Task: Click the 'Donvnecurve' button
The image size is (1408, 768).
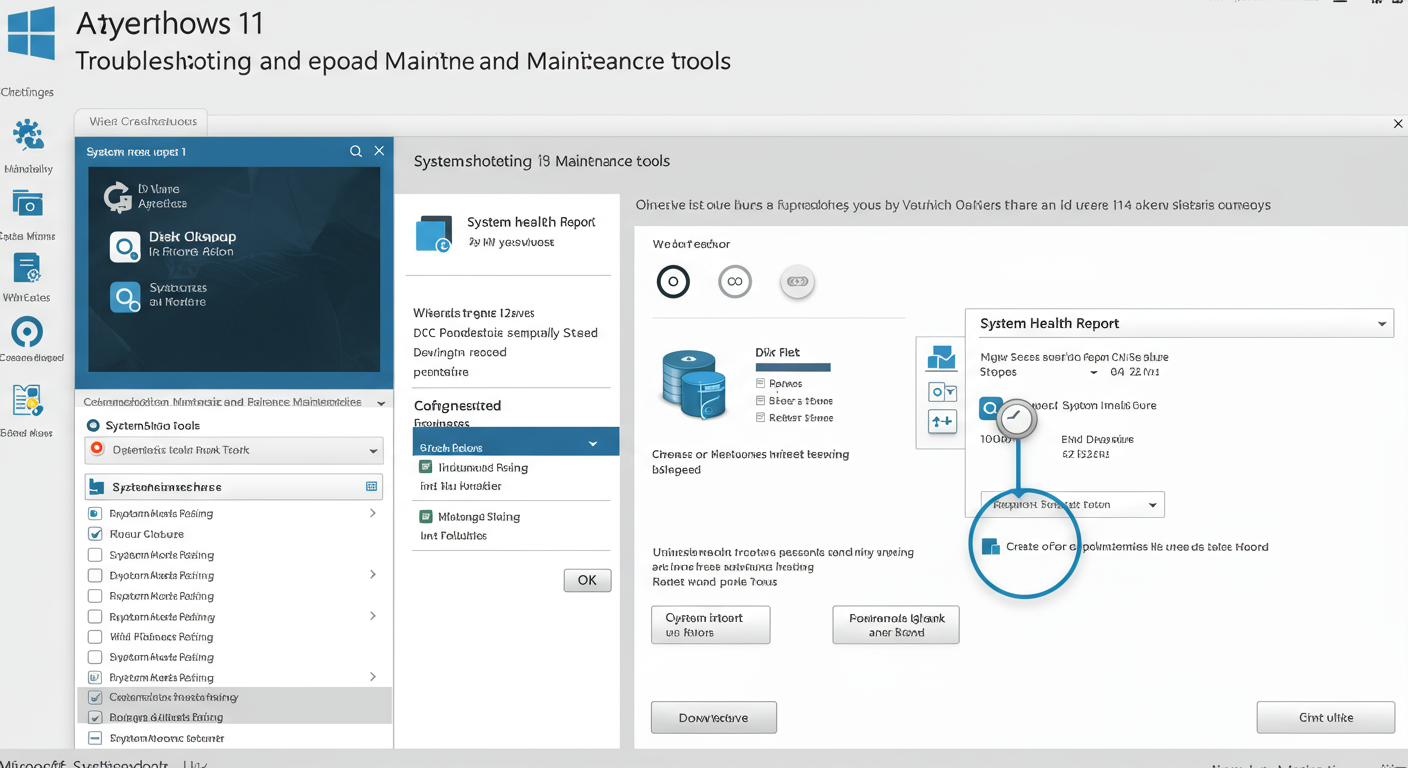Action: click(714, 718)
